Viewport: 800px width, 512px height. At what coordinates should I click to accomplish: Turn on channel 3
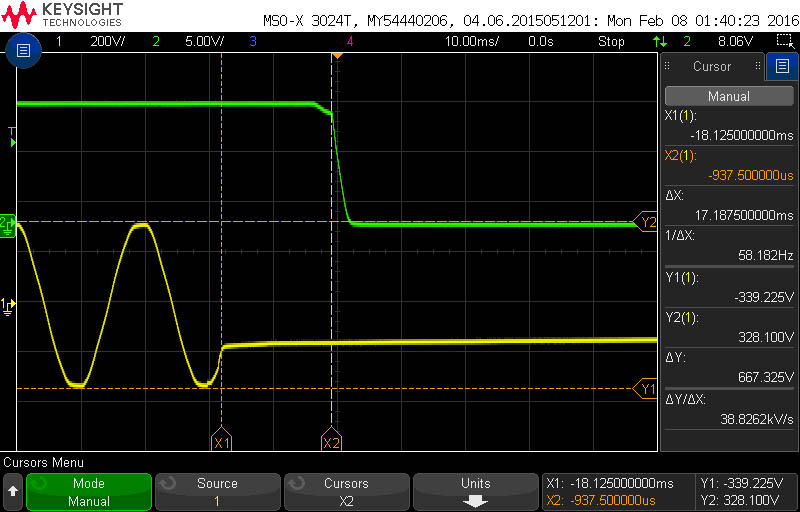point(253,41)
